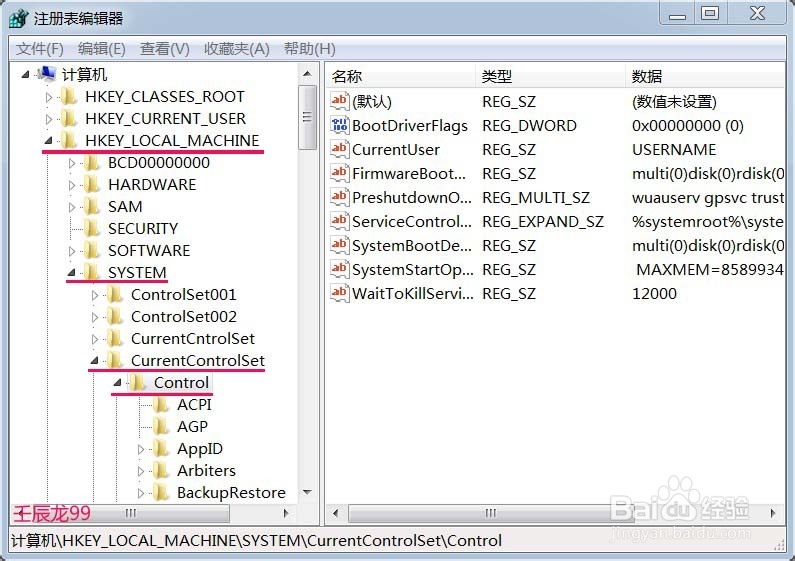
Task: Click the (默认) string value icon
Action: (x=339, y=101)
